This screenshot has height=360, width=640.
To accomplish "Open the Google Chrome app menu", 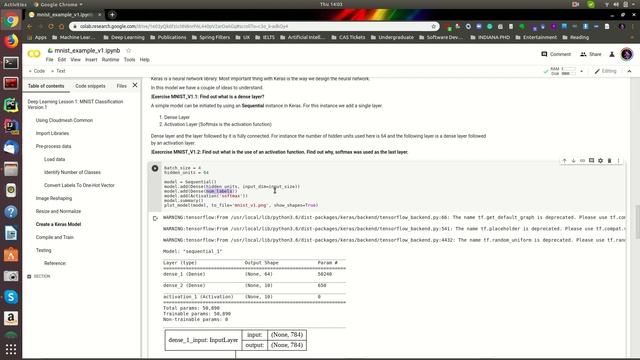I will [x=58, y=4].
